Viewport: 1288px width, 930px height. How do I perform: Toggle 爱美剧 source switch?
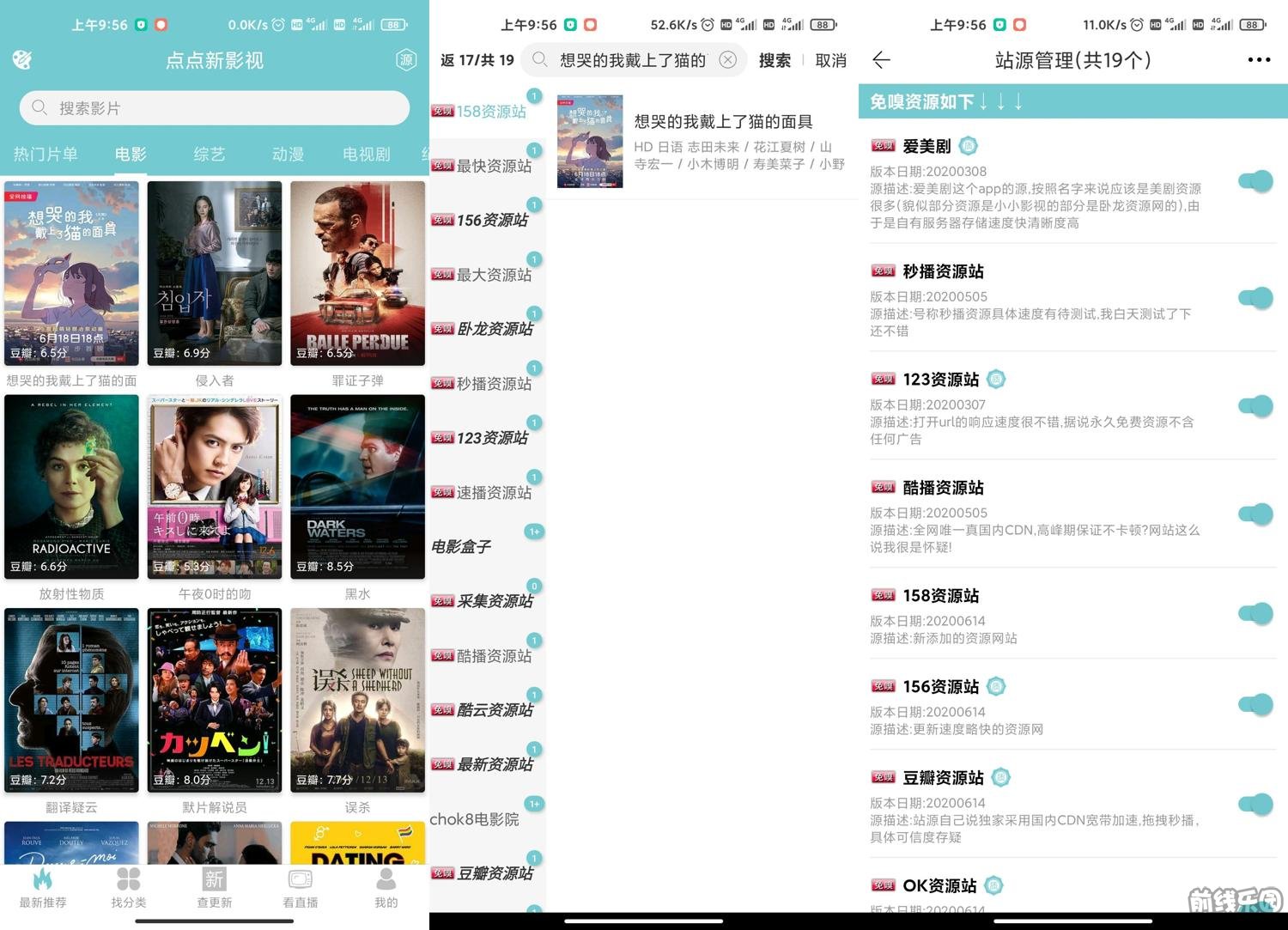(x=1255, y=180)
